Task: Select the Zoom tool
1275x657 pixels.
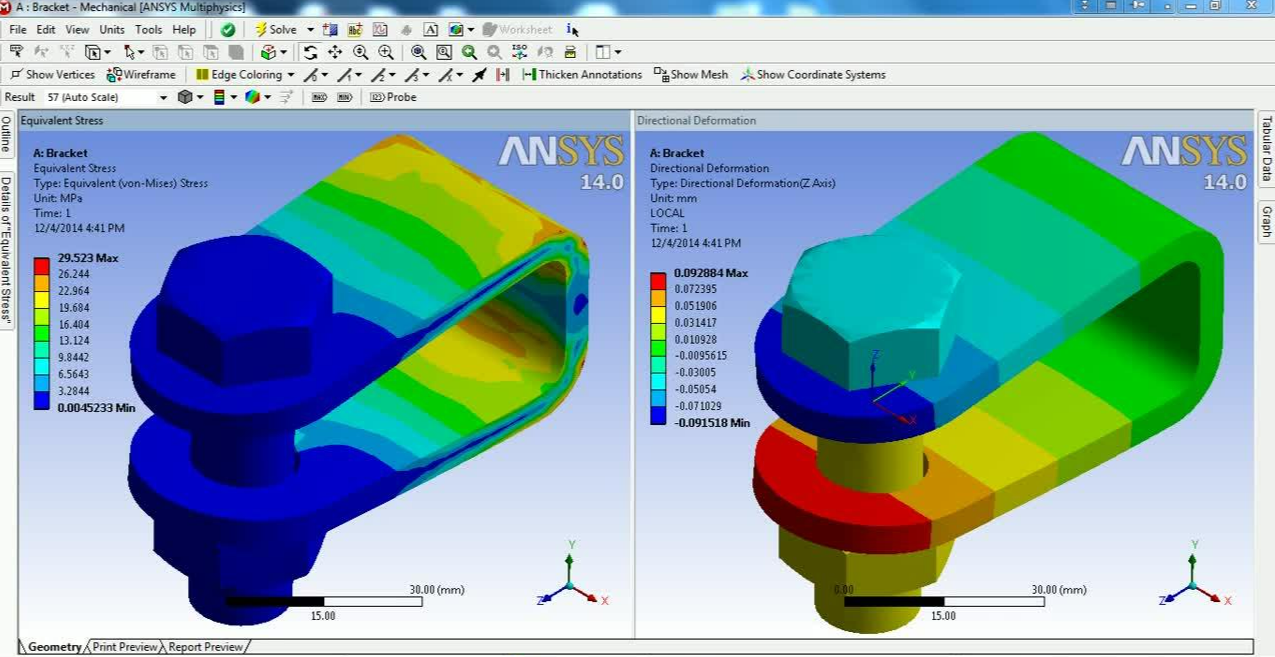Action: 360,52
